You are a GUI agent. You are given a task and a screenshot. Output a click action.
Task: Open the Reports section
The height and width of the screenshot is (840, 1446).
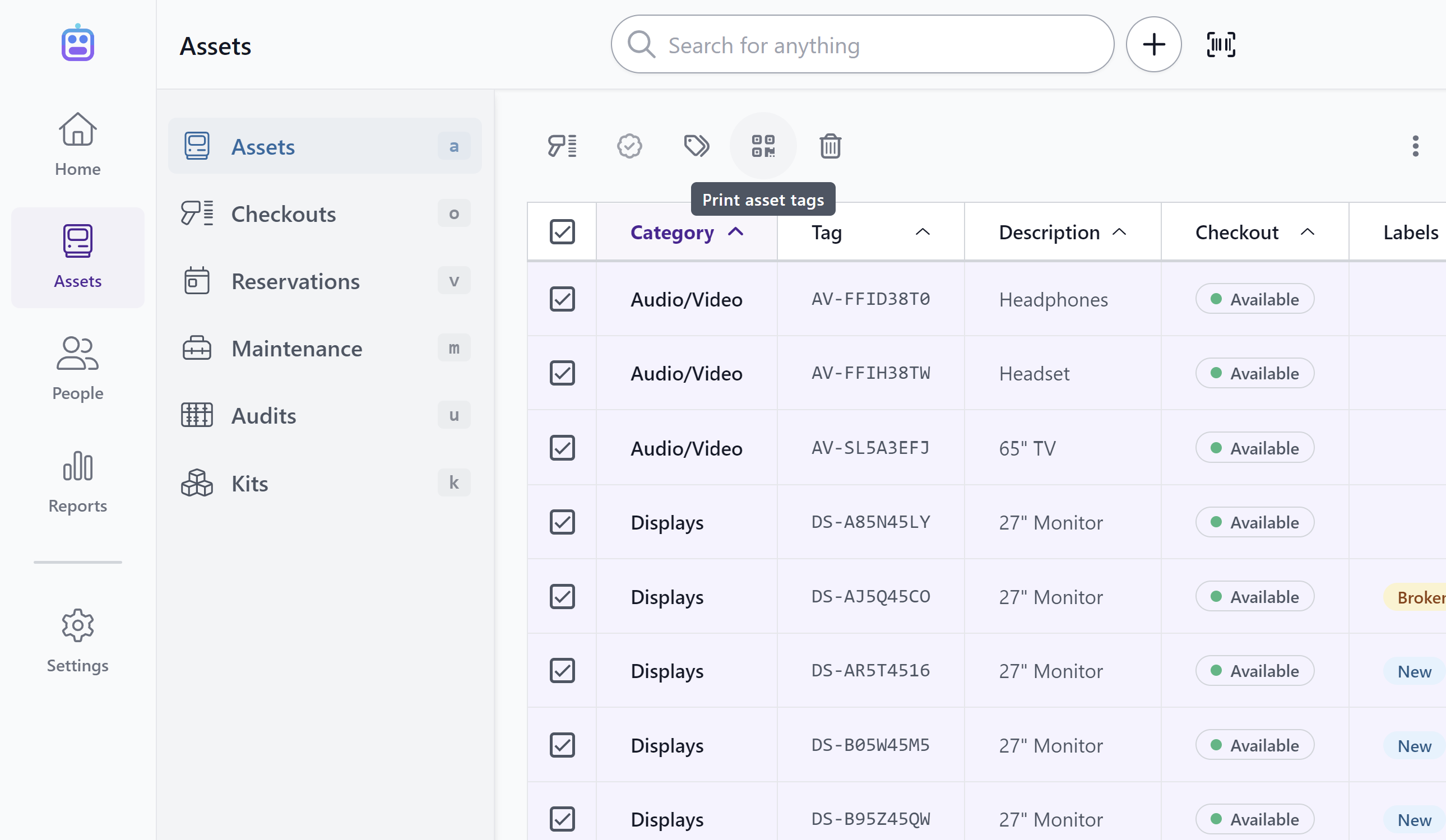point(77,481)
